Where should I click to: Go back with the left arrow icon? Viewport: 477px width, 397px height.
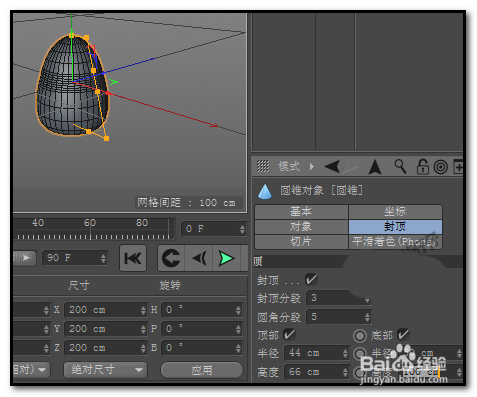(x=332, y=166)
